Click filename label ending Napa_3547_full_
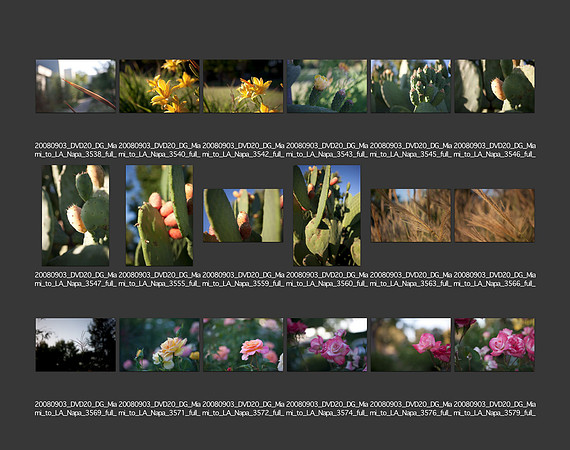The height and width of the screenshot is (450, 570). pyautogui.click(x=76, y=279)
